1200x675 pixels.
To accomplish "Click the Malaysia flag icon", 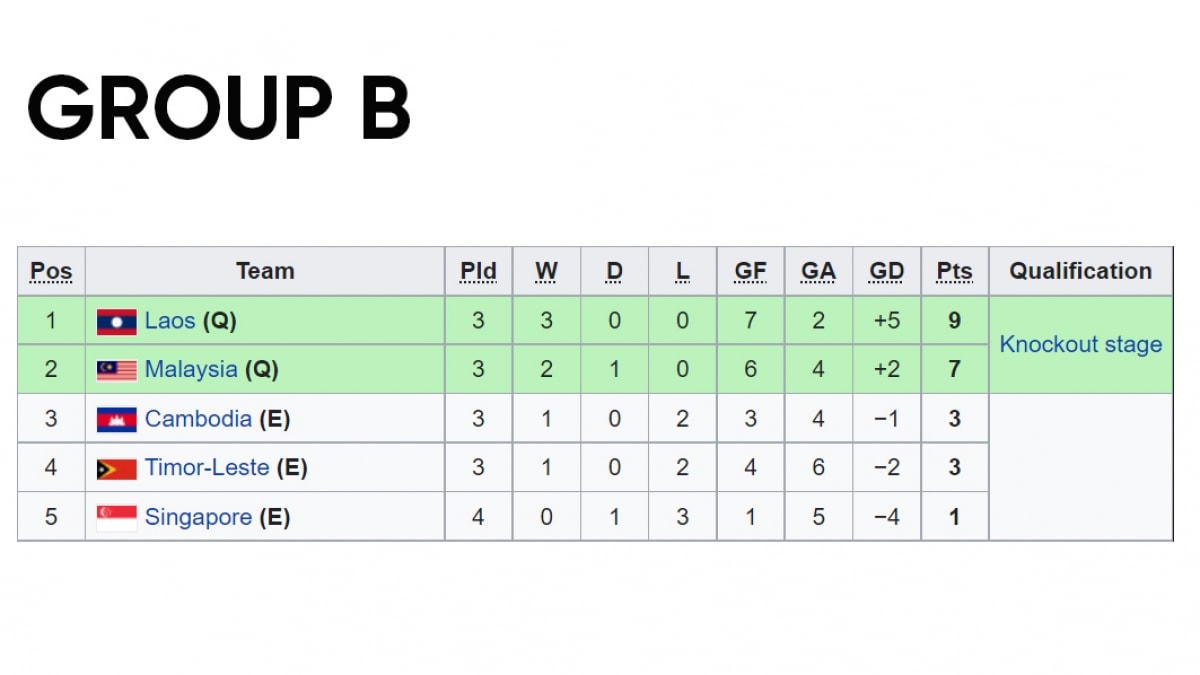I will point(116,371).
